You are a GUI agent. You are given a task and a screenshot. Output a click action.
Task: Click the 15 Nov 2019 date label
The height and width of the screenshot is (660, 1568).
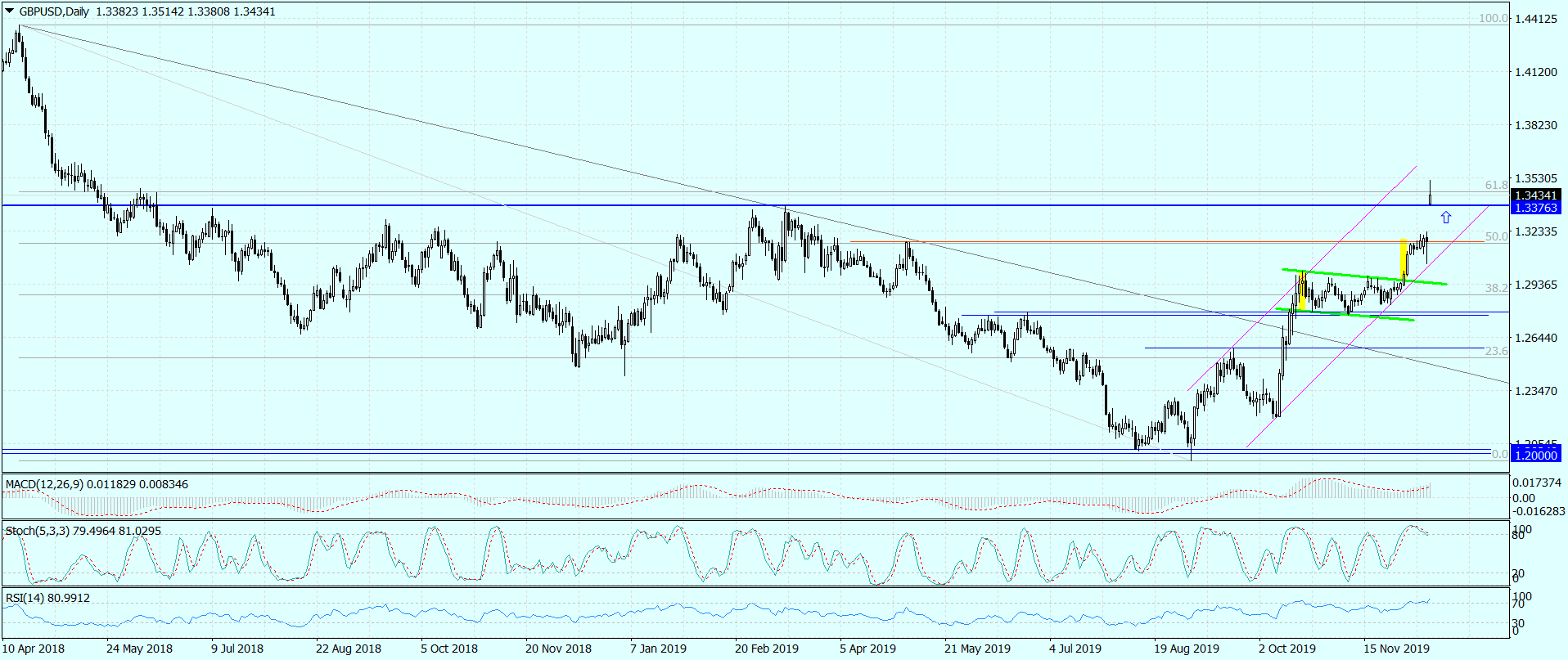point(1396,649)
